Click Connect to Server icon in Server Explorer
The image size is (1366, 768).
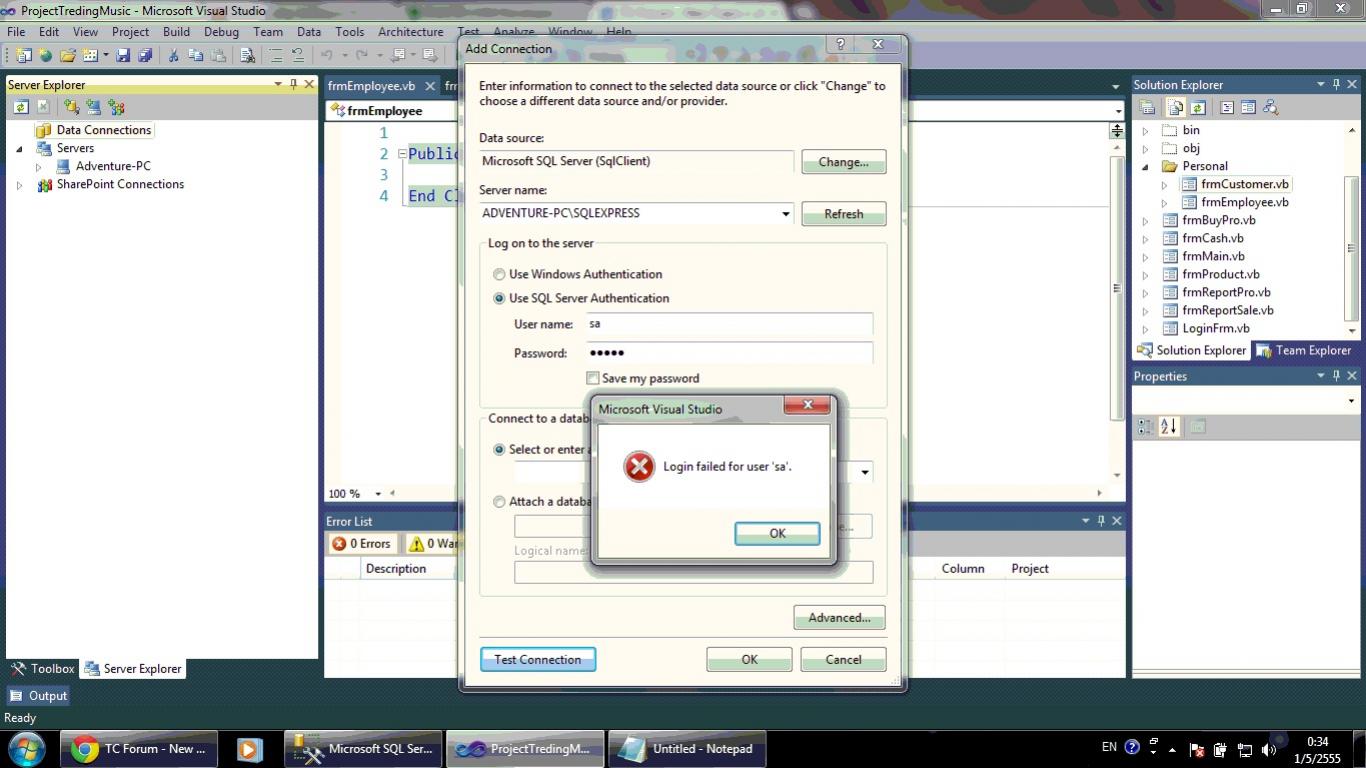(94, 107)
